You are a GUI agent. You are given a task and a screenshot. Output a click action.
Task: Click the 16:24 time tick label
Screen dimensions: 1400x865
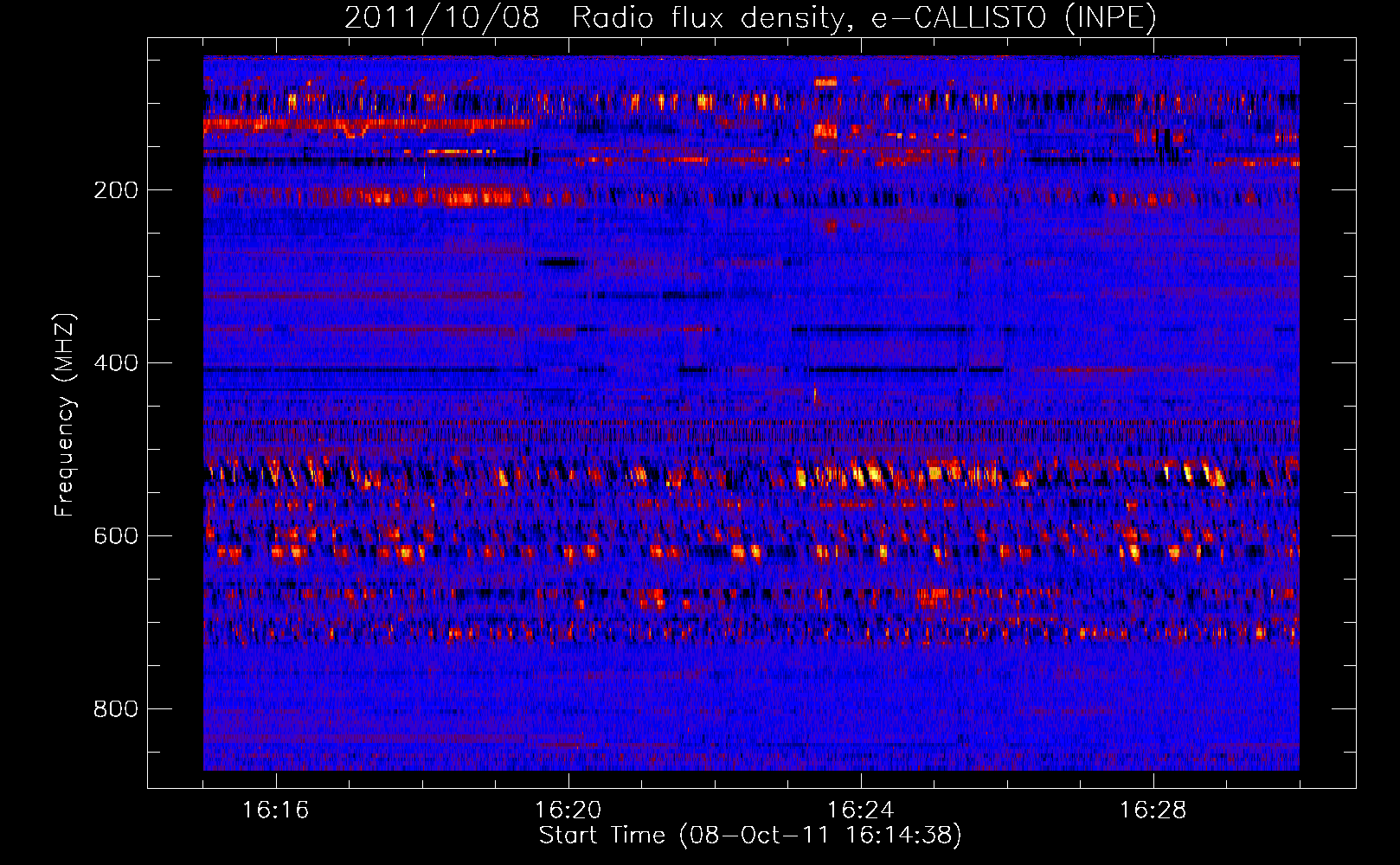tap(861, 811)
